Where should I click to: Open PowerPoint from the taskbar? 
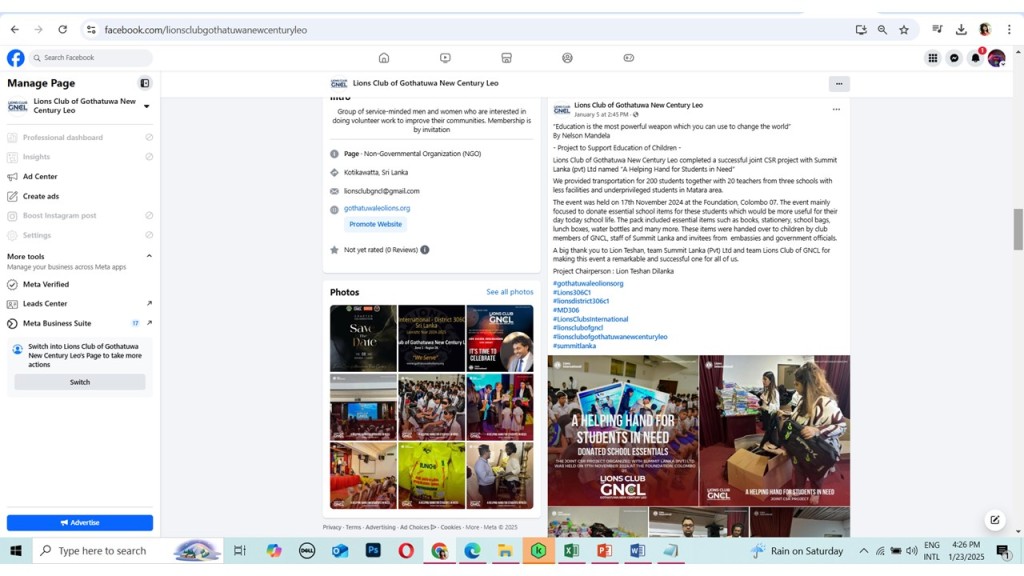pos(604,551)
